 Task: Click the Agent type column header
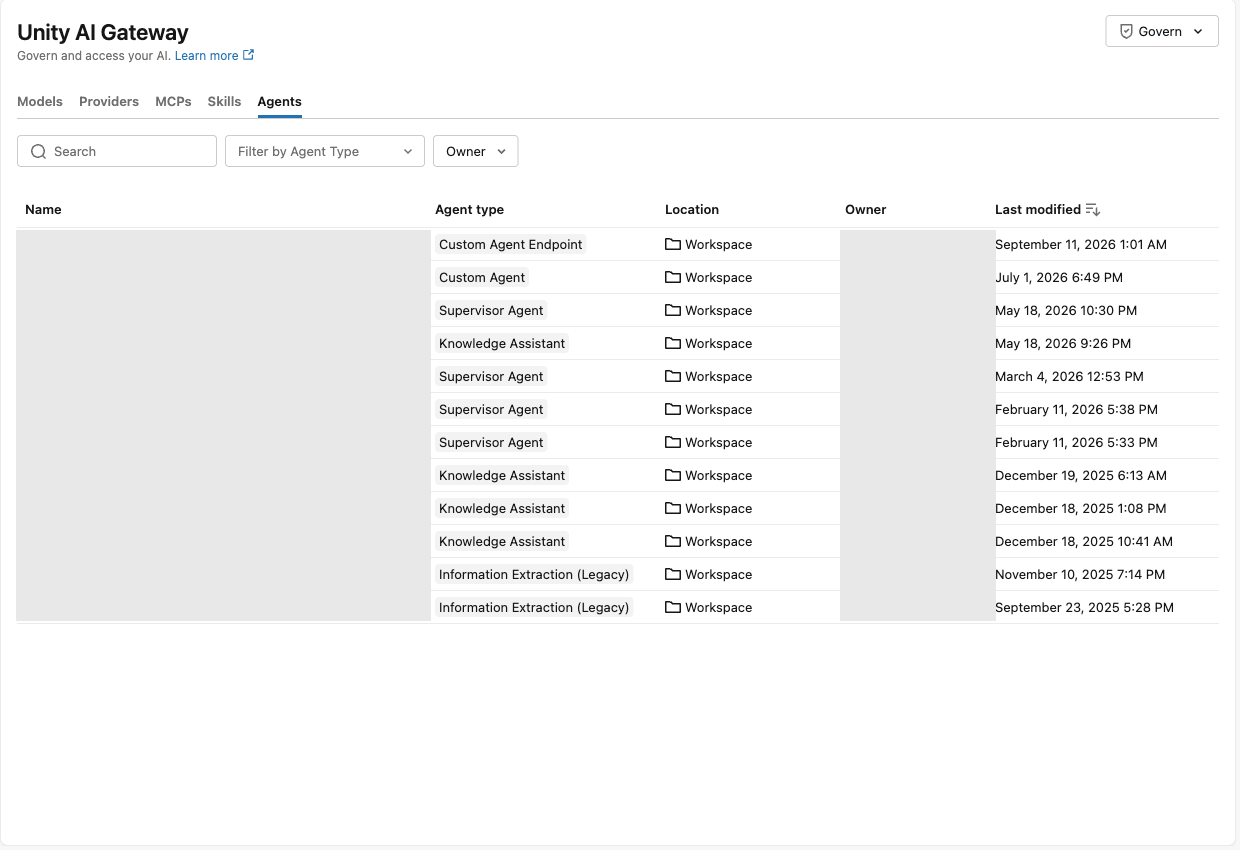click(x=469, y=209)
